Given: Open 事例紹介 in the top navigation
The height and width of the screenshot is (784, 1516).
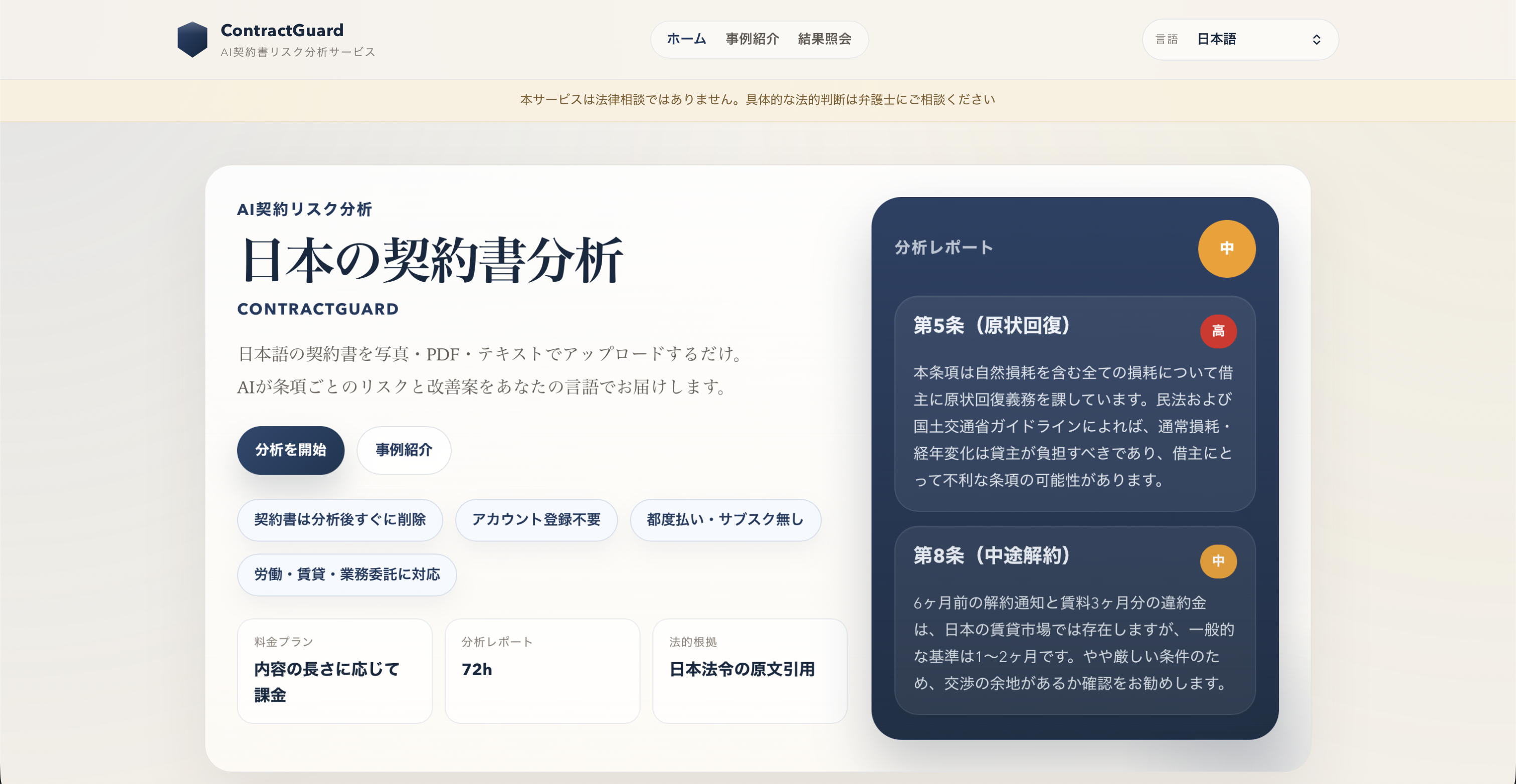Looking at the screenshot, I should click(x=751, y=39).
